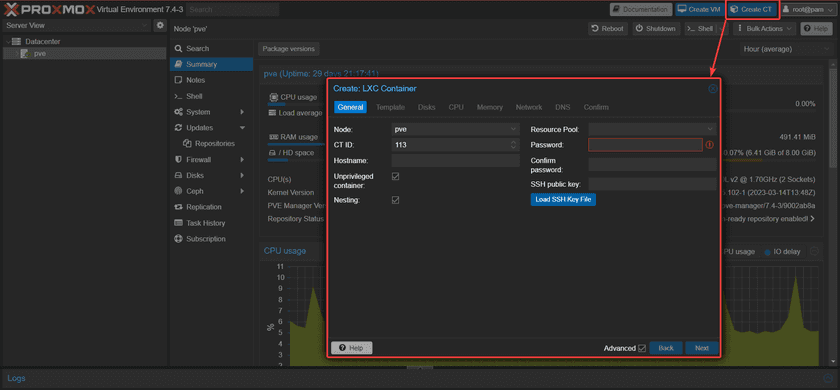Expand the pve node arrow in tree
This screenshot has height=390, width=840.
pyautogui.click(x=17, y=54)
